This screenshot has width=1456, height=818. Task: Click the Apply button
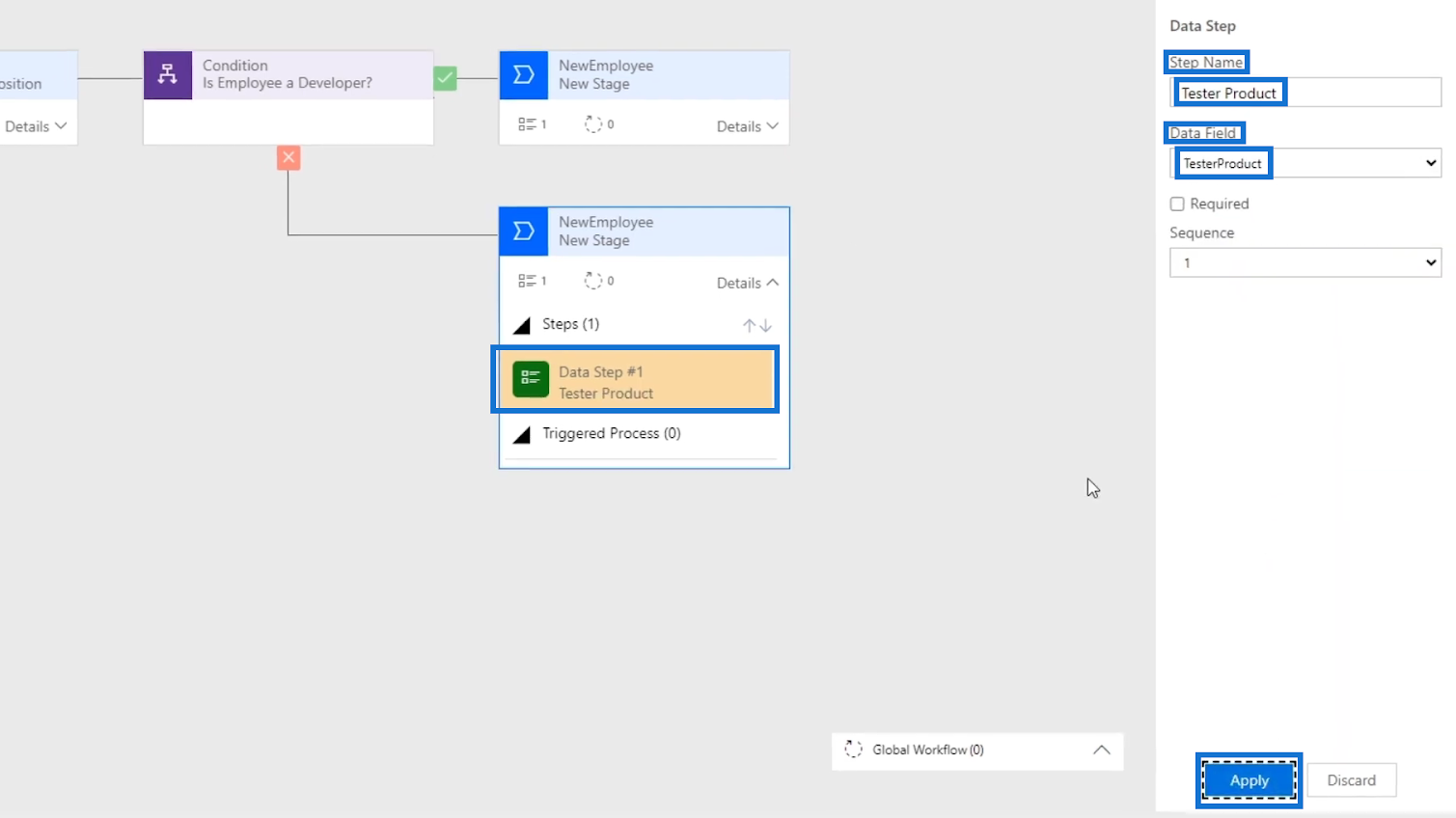pos(1249,780)
